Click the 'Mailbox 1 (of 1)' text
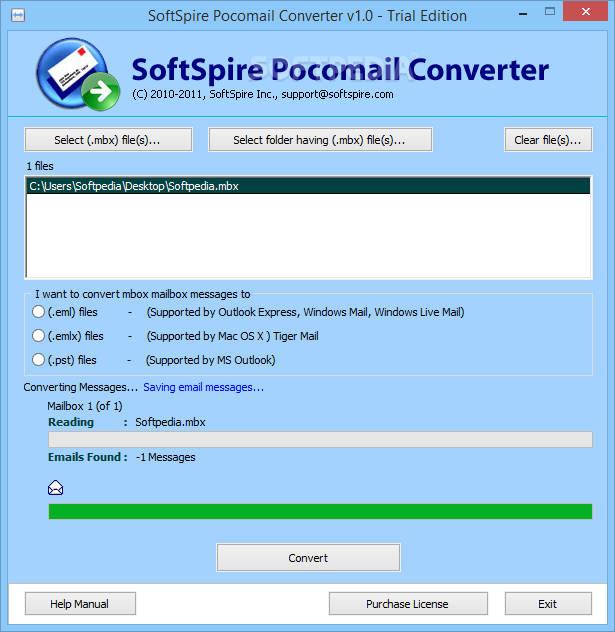 (85, 406)
